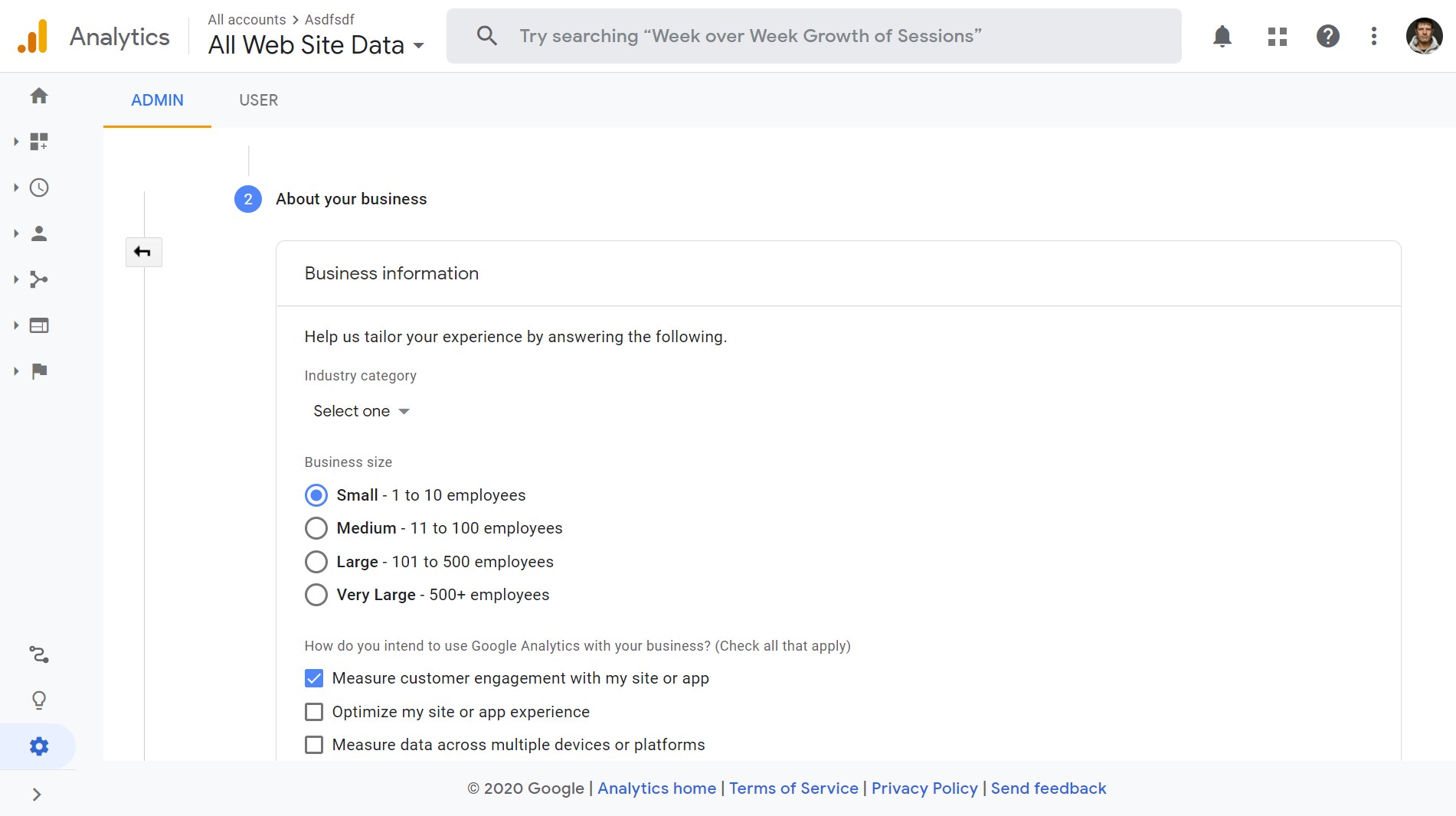This screenshot has height=816, width=1456.
Task: Open the Industry category dropdown
Action: click(x=361, y=411)
